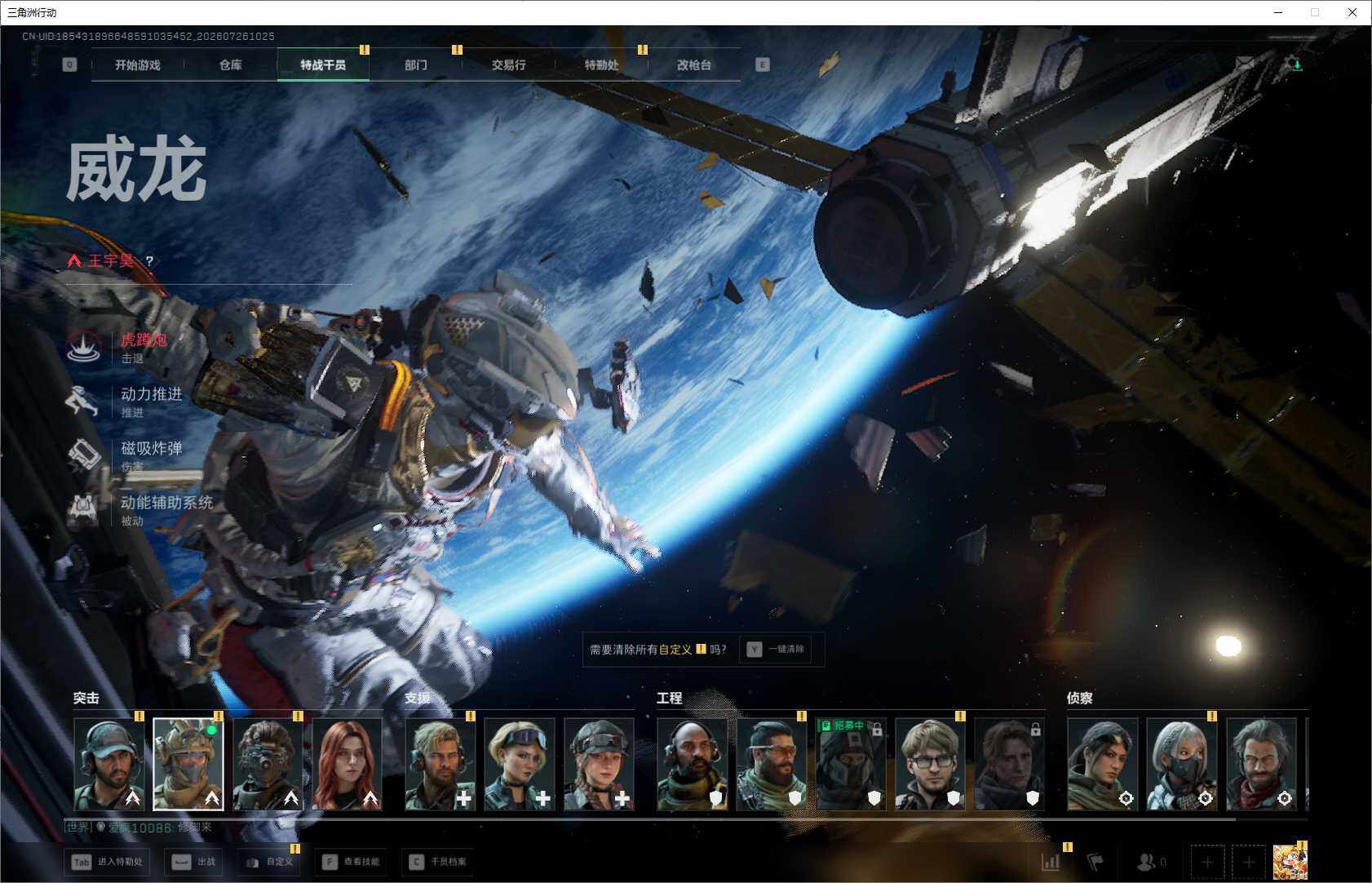Click the 侦察 class header
Screen dimensions: 1372x883
click(x=1080, y=699)
